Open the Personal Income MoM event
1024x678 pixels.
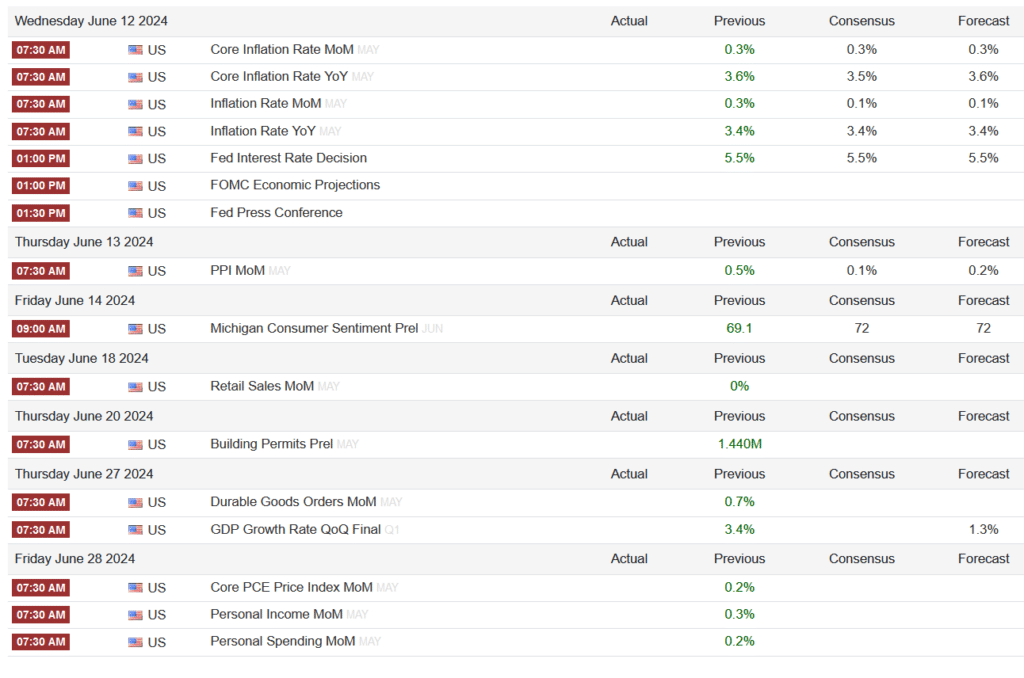(276, 614)
